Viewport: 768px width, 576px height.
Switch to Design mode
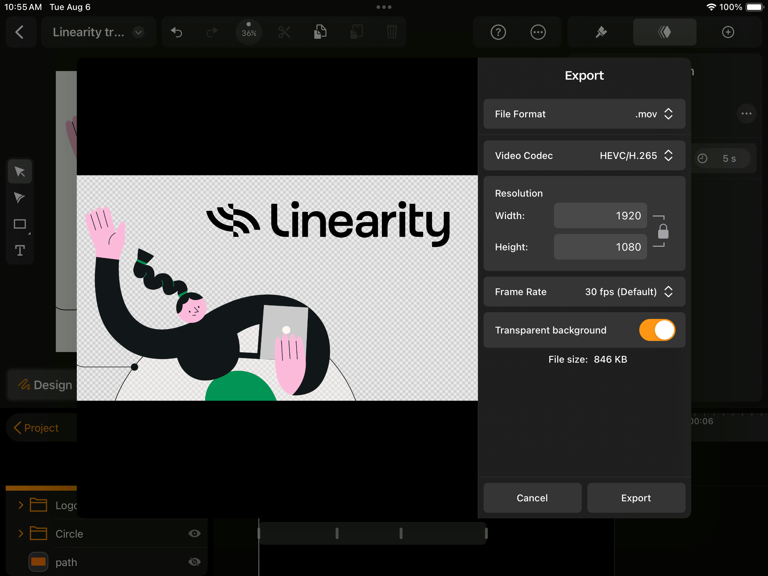(43, 385)
